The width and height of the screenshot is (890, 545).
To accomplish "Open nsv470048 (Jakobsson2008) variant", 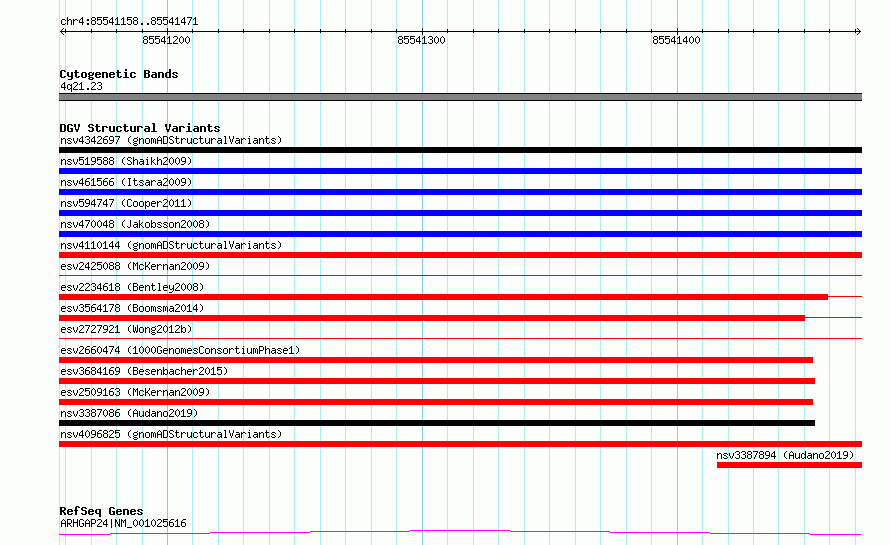I will point(135,224).
